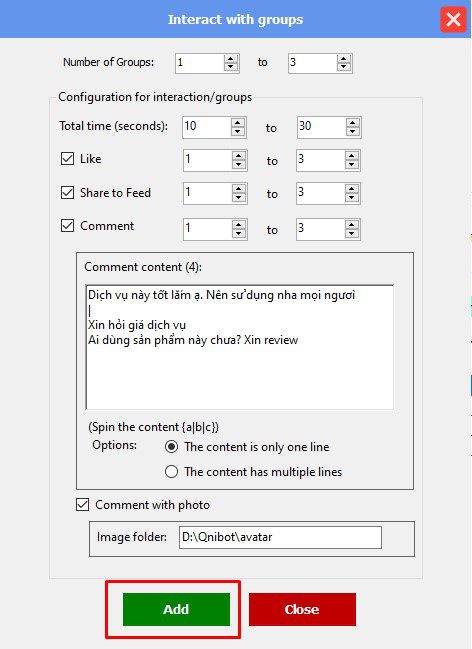Untick Comment with photo option
472x649 pixels.
click(82, 505)
